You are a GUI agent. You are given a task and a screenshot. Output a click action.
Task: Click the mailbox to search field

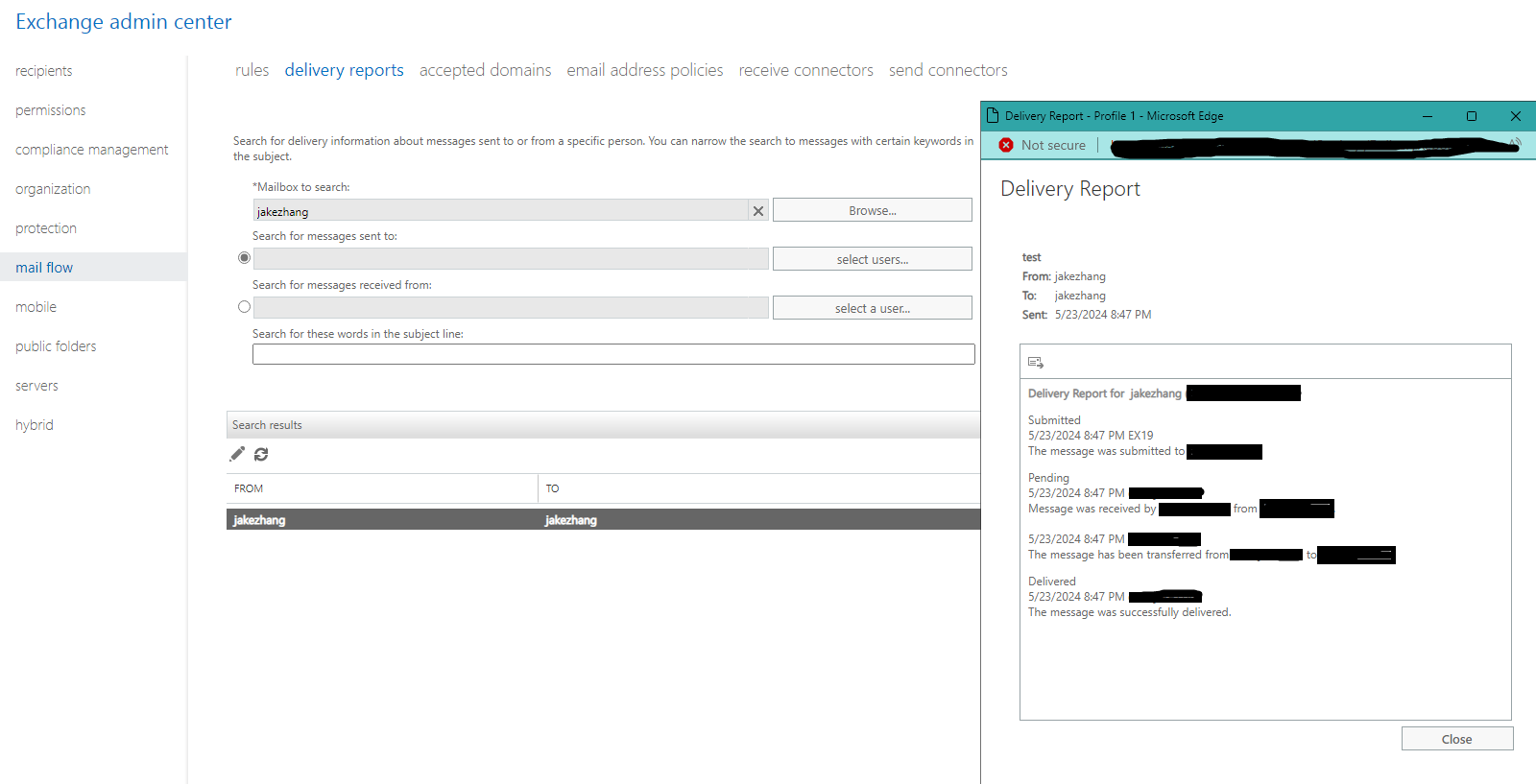(x=501, y=211)
